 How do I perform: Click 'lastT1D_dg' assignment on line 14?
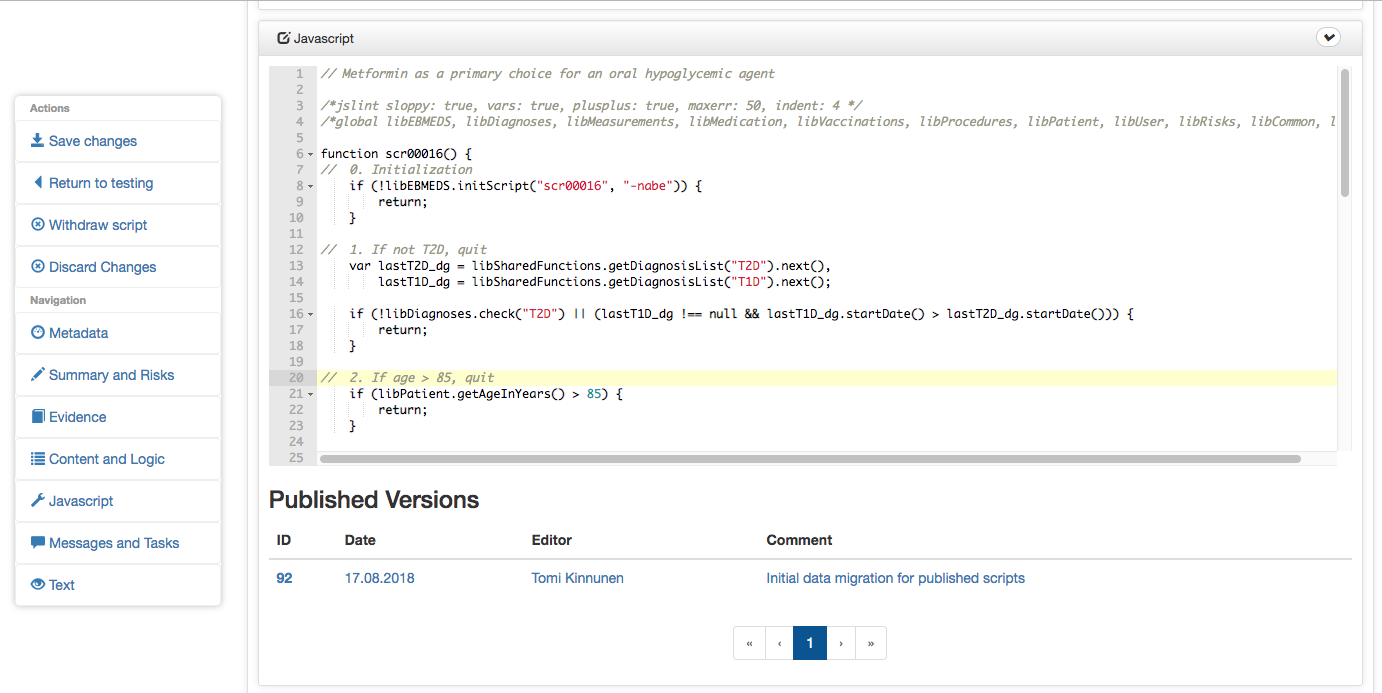tap(607, 282)
